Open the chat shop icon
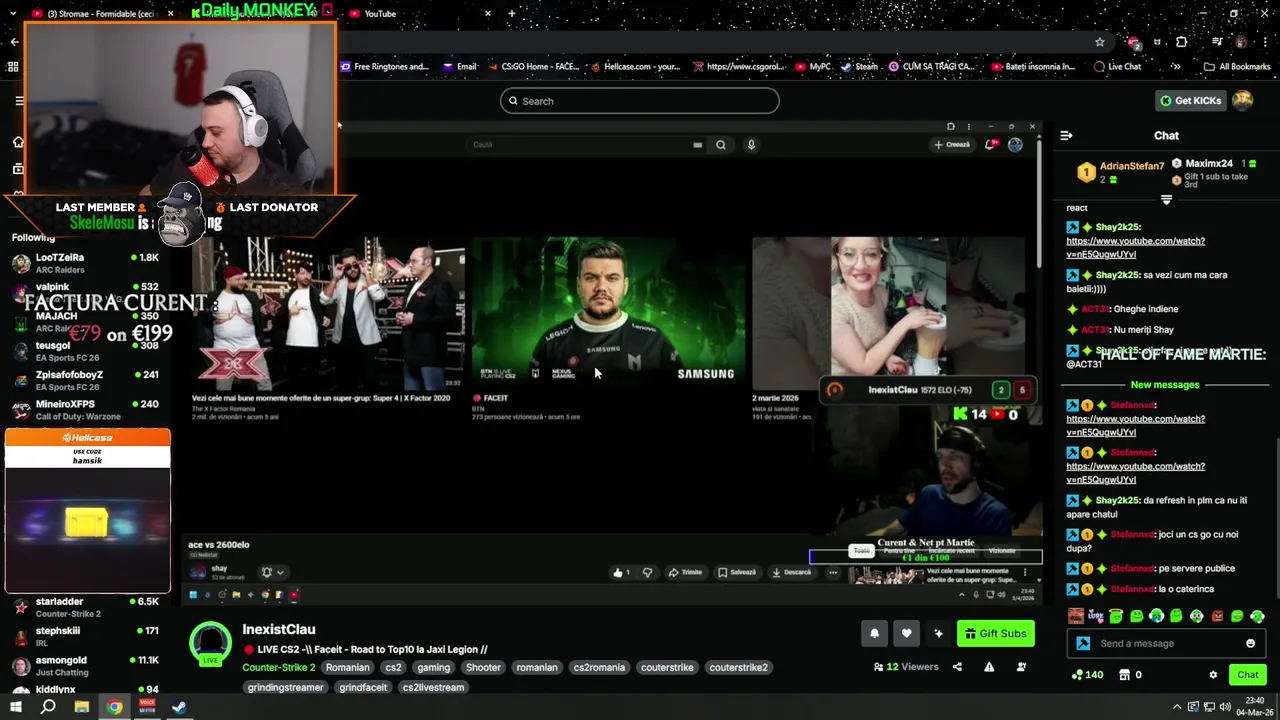 tap(1124, 675)
